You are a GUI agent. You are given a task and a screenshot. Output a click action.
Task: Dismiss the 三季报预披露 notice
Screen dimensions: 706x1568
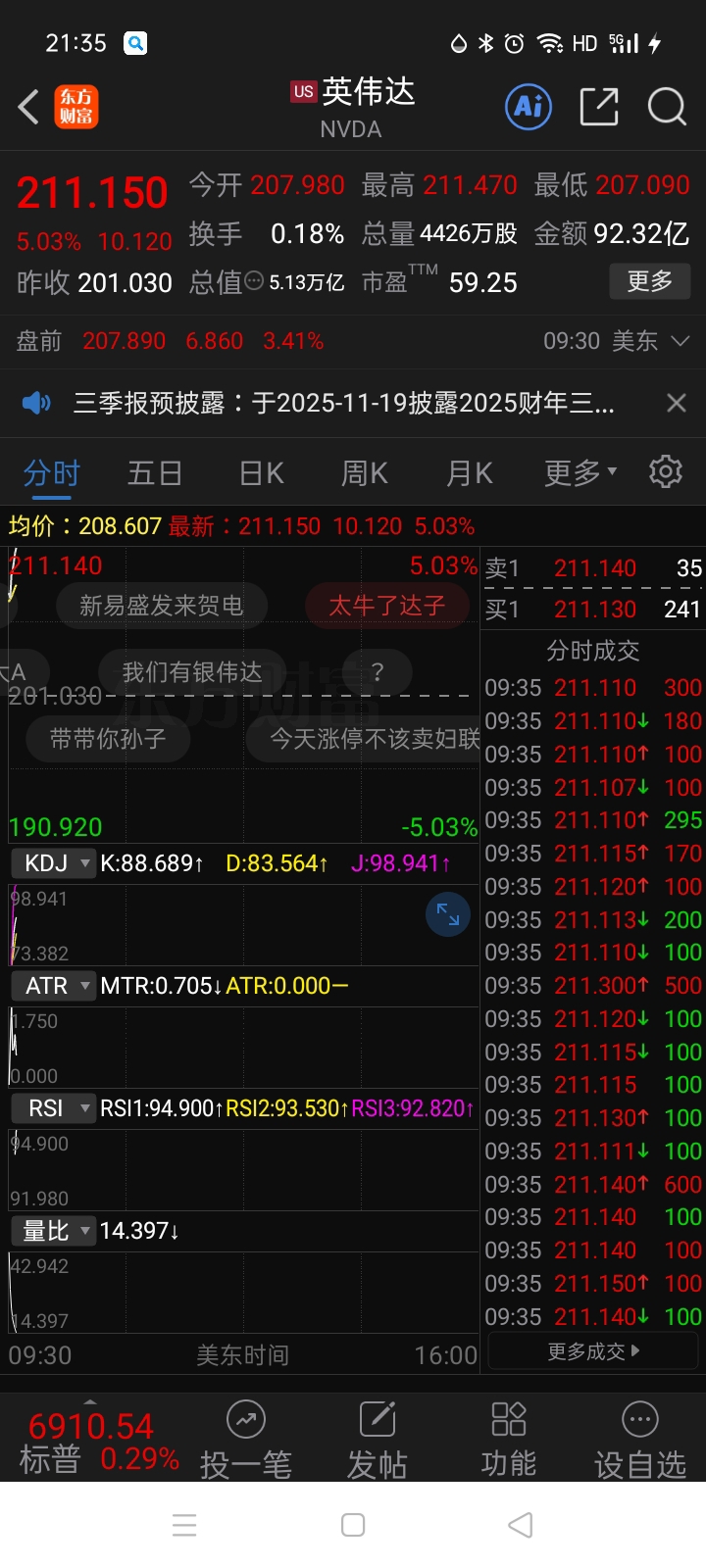coord(676,403)
